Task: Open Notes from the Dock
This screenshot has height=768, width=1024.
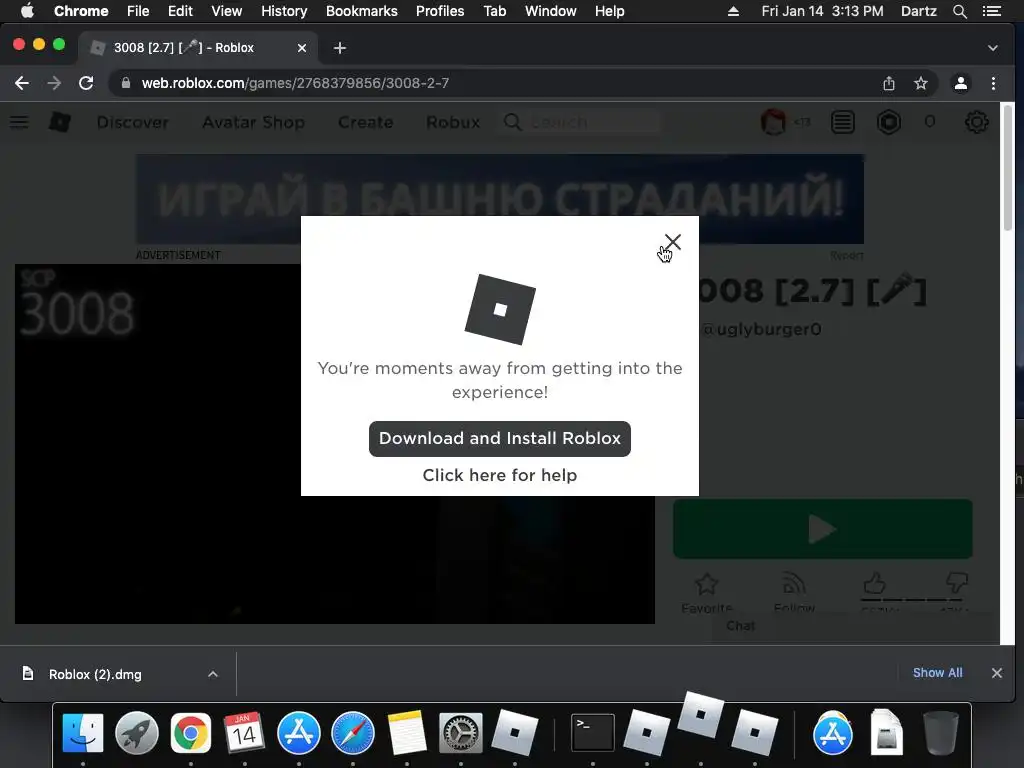Action: tap(407, 733)
